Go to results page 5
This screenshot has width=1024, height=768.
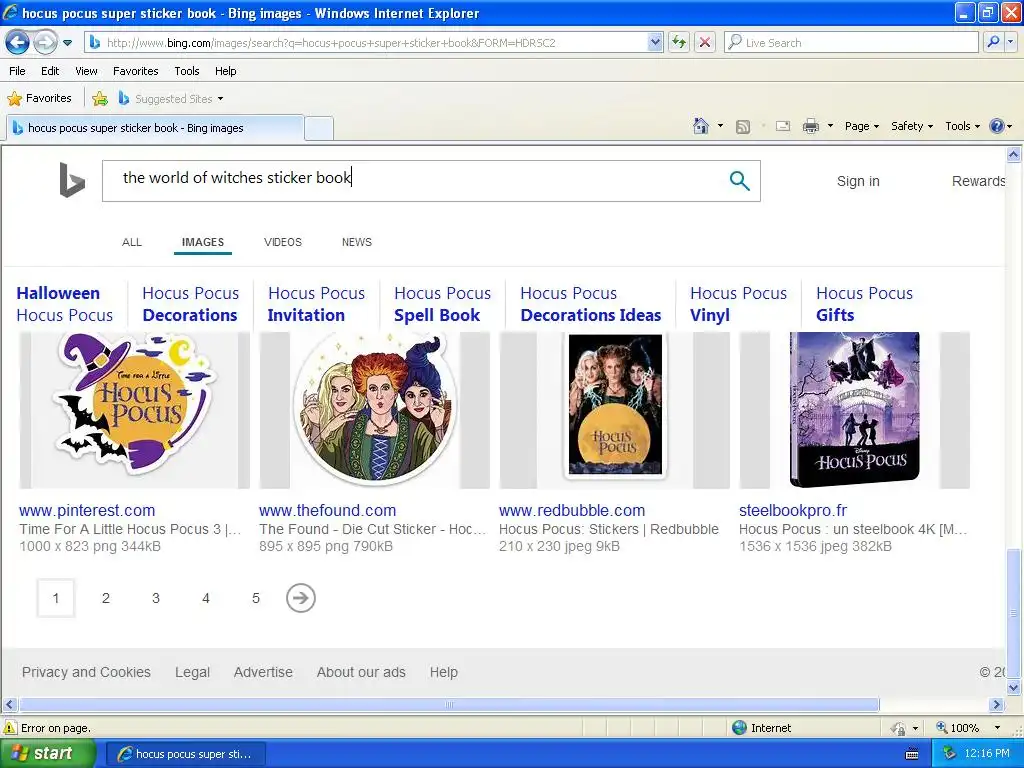point(256,598)
